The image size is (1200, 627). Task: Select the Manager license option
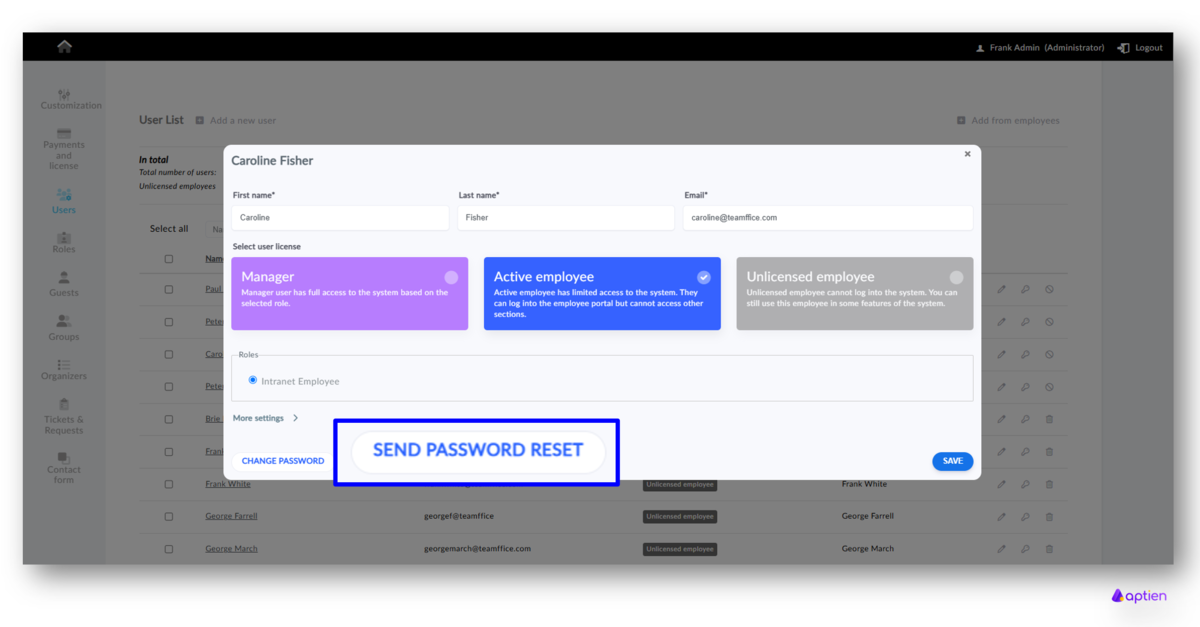(349, 293)
